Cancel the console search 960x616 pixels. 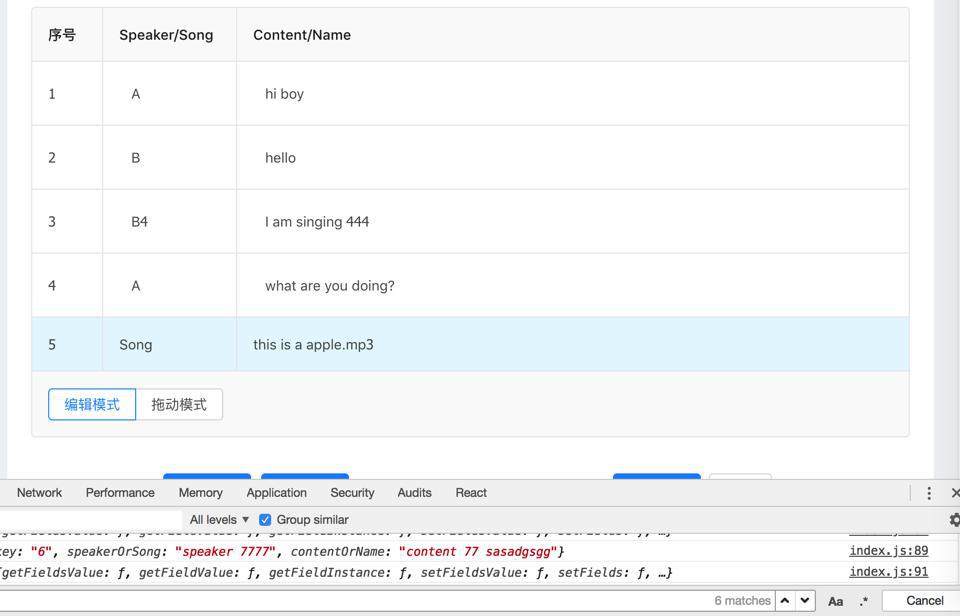[x=924, y=601]
